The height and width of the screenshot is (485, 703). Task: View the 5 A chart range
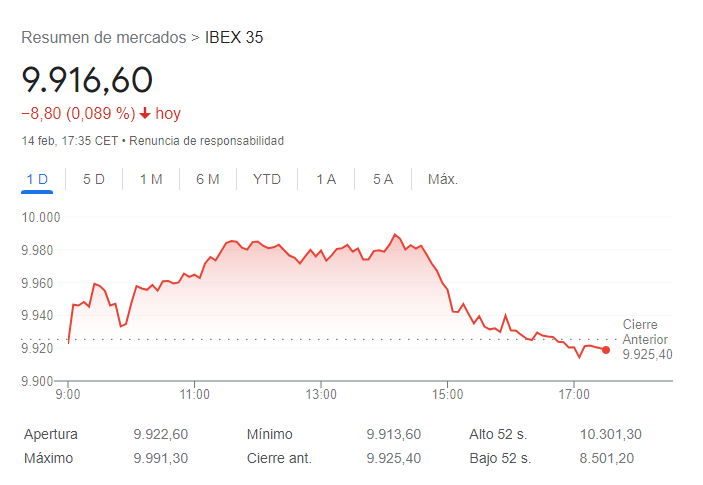click(383, 179)
